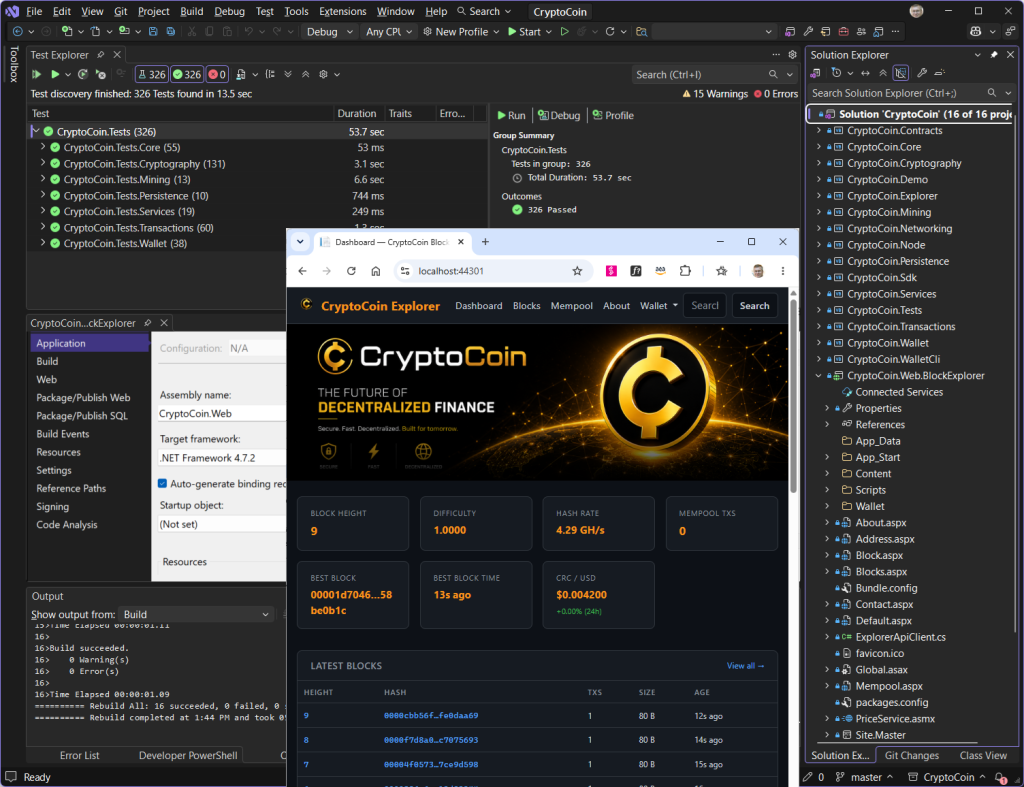1024x787 pixels.
Task: Toggle the Auto-generate binding redirects checkbox
Action: pyautogui.click(x=163, y=484)
